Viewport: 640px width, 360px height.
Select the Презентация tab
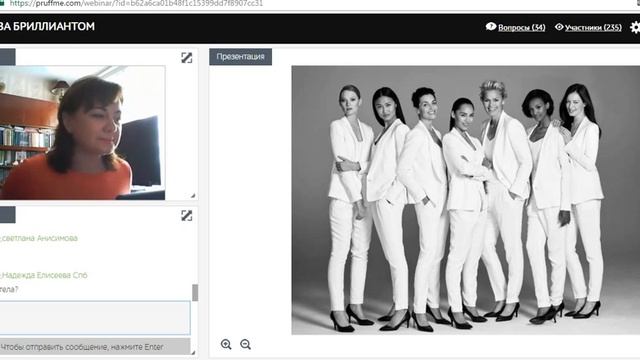coord(240,57)
